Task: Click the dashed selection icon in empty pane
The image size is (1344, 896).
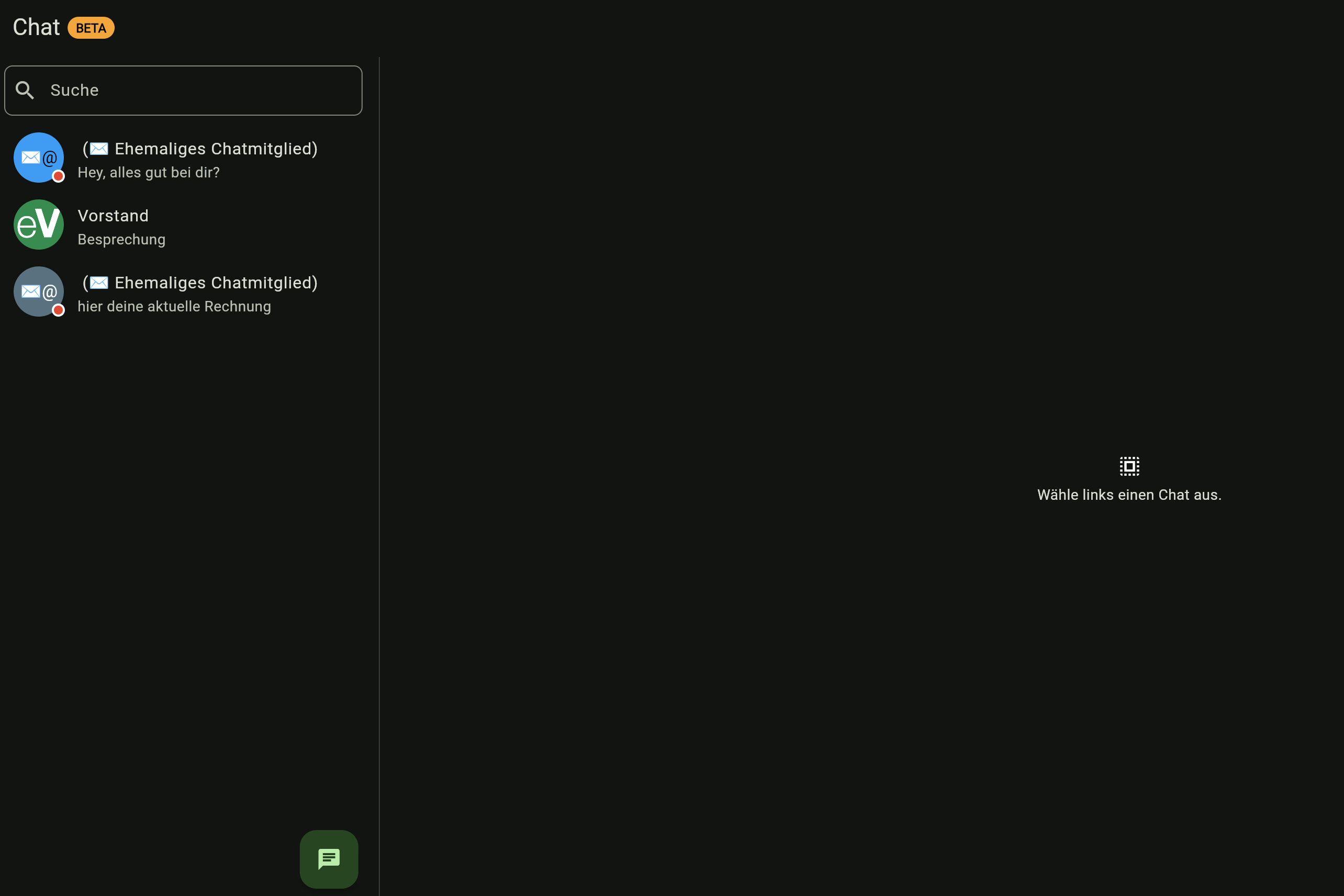Action: (1129, 466)
